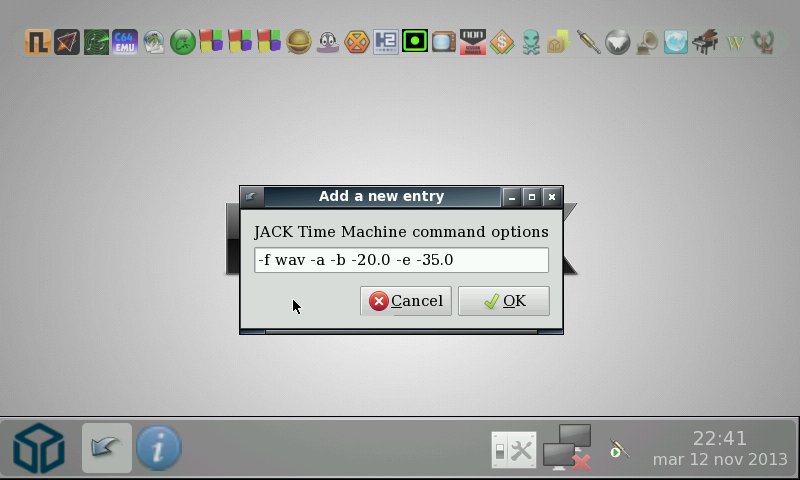The image size is (800, 480).
Task: Minimize the Add a new entry dialog
Action: coord(512,197)
